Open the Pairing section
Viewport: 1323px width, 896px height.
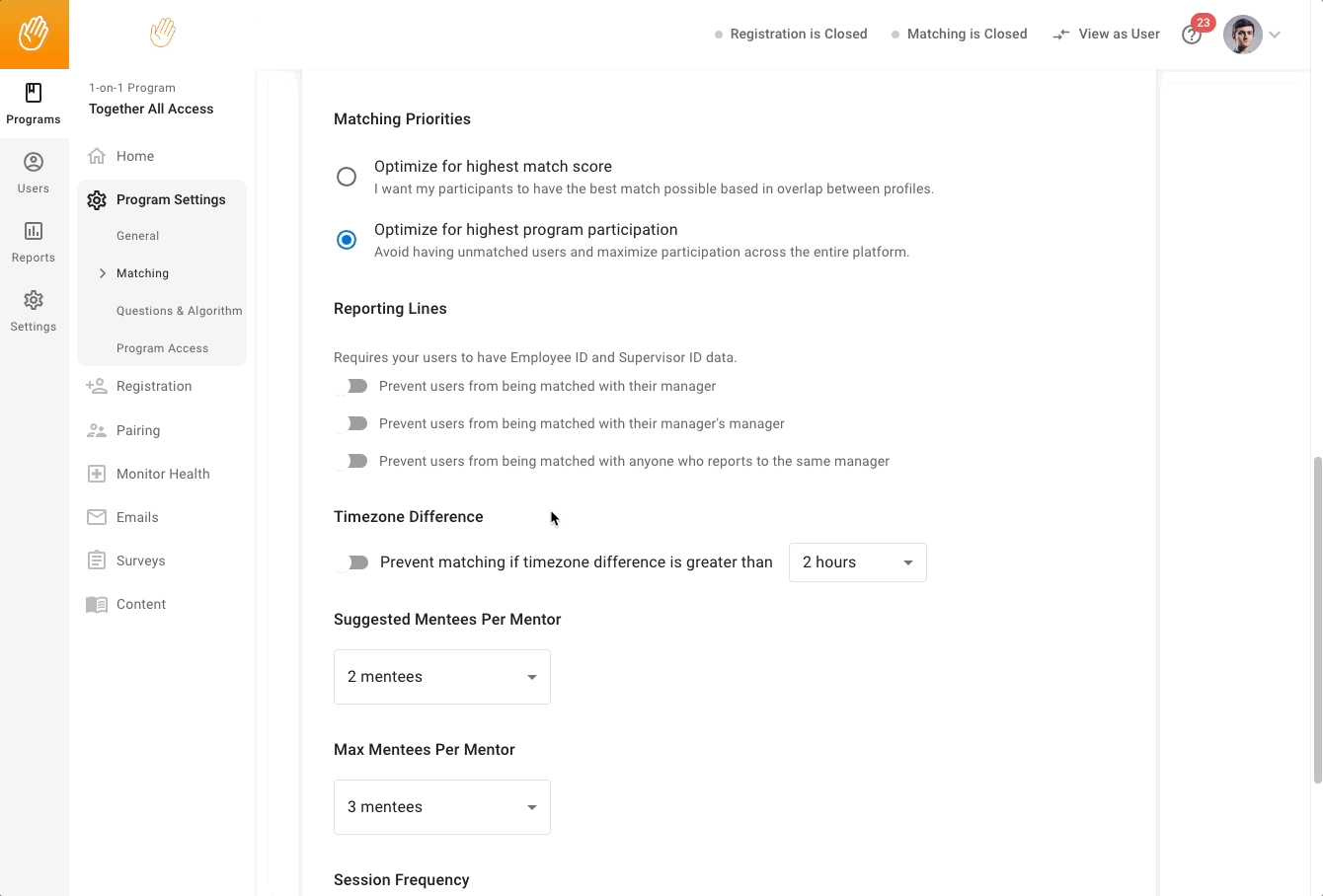click(x=138, y=429)
